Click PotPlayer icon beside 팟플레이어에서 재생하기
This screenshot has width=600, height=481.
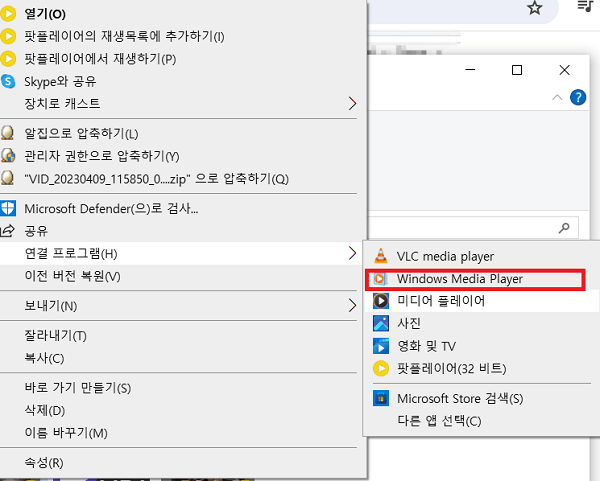(x=8, y=59)
